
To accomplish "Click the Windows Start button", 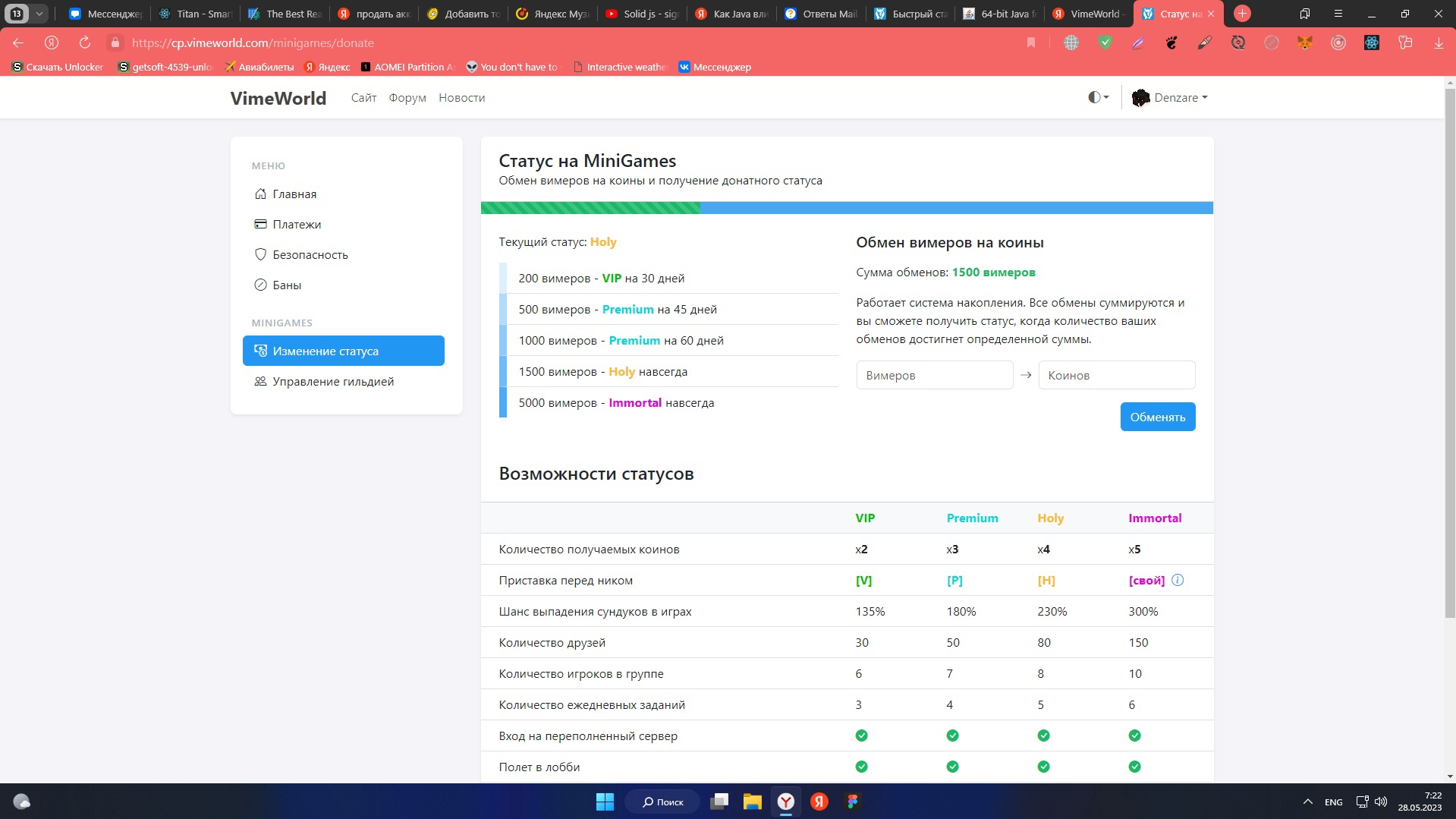I will coord(605,802).
